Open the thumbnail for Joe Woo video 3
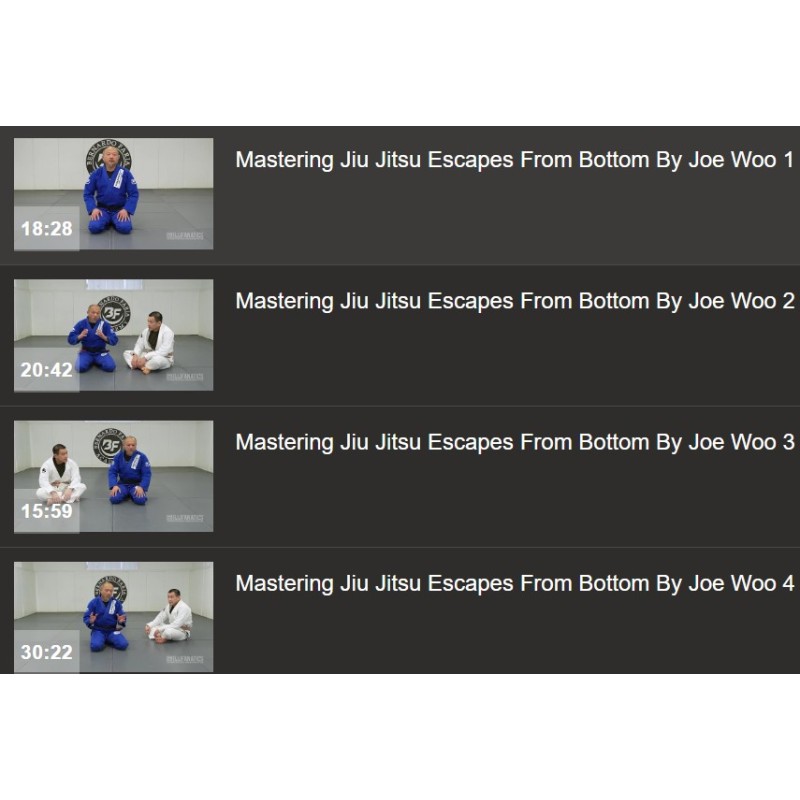The width and height of the screenshot is (800, 800). tap(113, 477)
